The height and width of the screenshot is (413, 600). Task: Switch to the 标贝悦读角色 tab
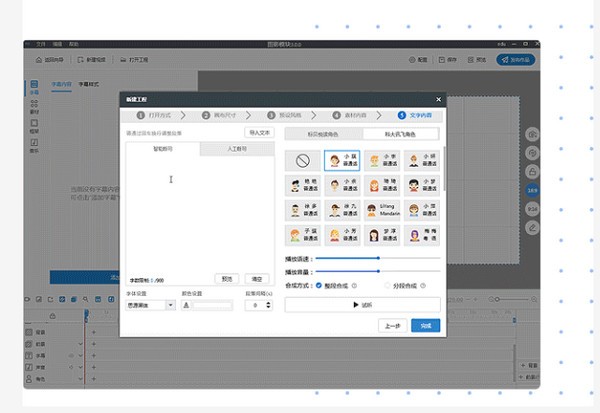click(323, 133)
